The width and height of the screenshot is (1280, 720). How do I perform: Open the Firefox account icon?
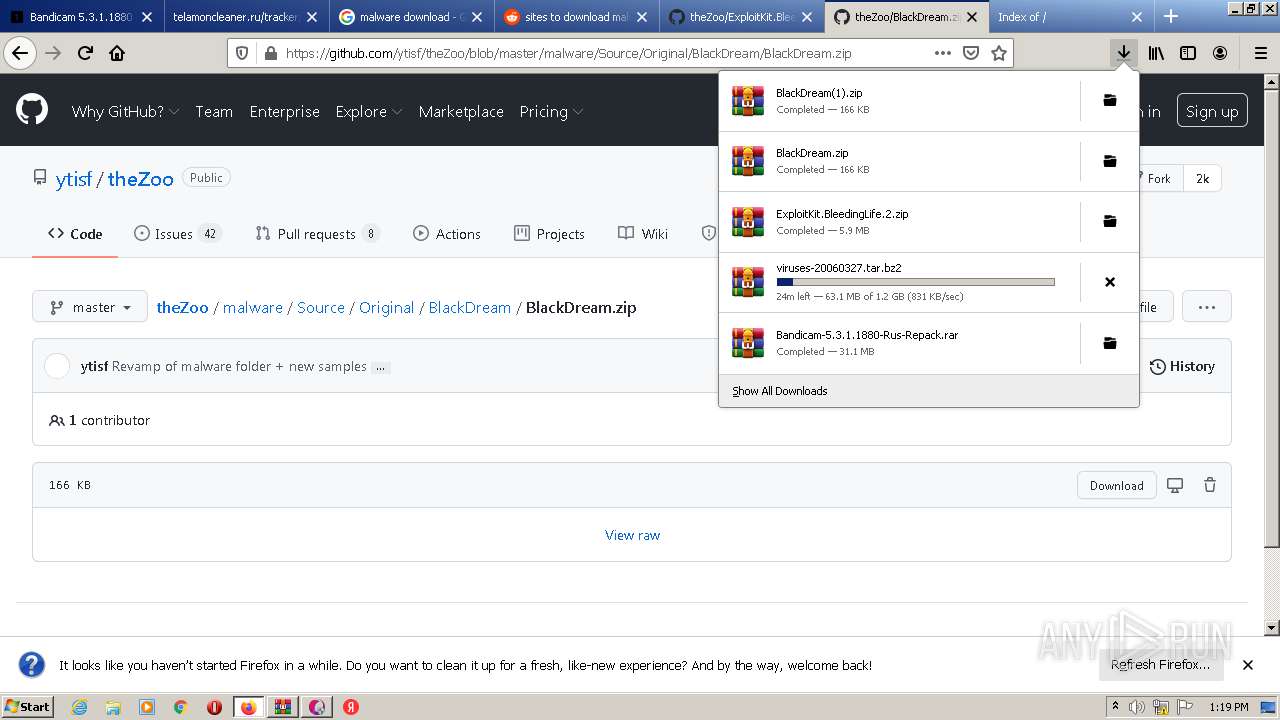[x=1220, y=53]
